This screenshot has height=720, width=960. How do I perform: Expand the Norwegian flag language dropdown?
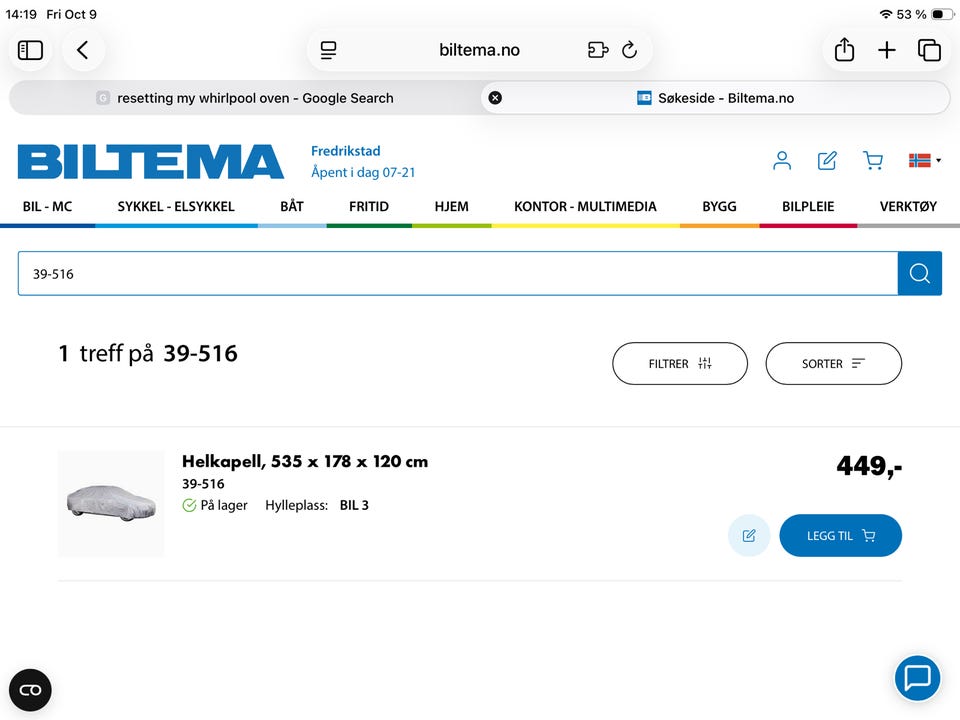924,160
